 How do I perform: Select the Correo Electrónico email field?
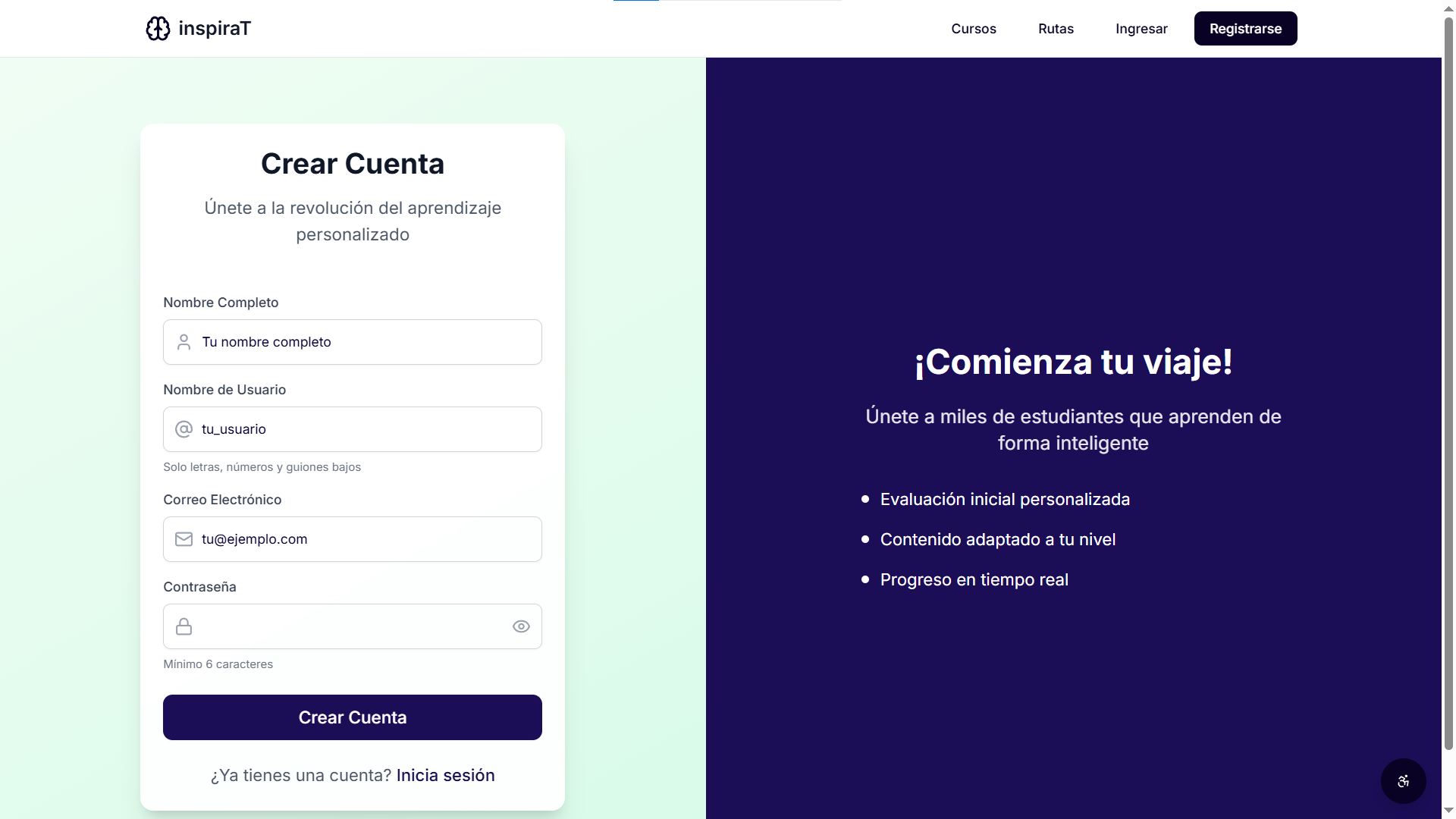coord(364,539)
